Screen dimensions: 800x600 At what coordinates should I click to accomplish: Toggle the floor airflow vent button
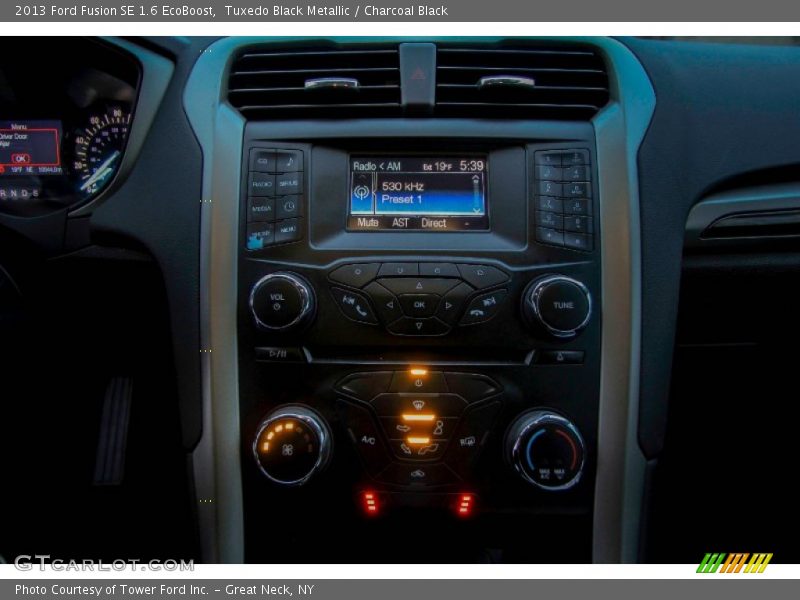419,449
